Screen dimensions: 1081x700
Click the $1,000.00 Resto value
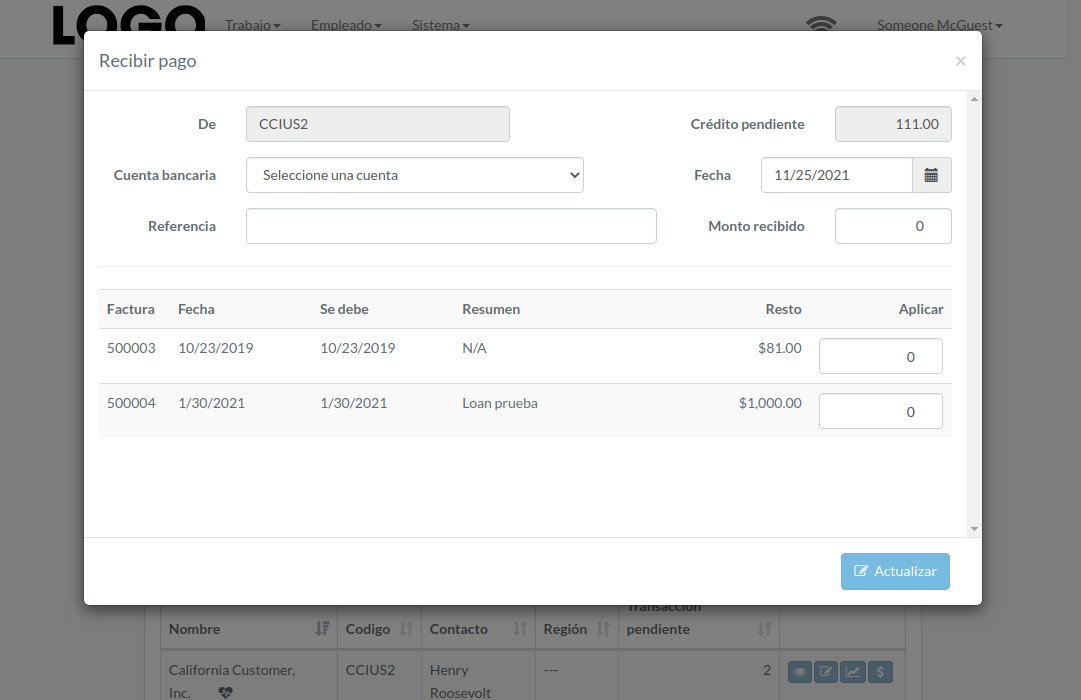[x=770, y=403]
